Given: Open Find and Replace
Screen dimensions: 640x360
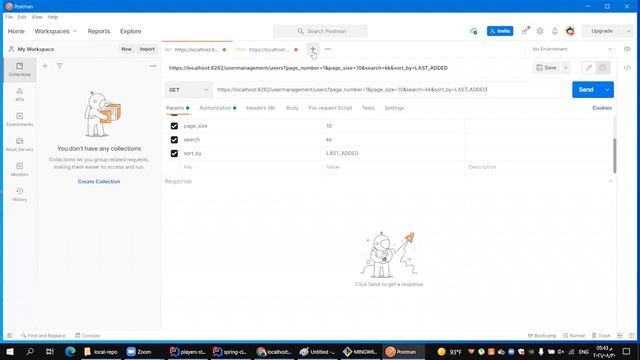Looking at the screenshot, I should [x=43, y=336].
